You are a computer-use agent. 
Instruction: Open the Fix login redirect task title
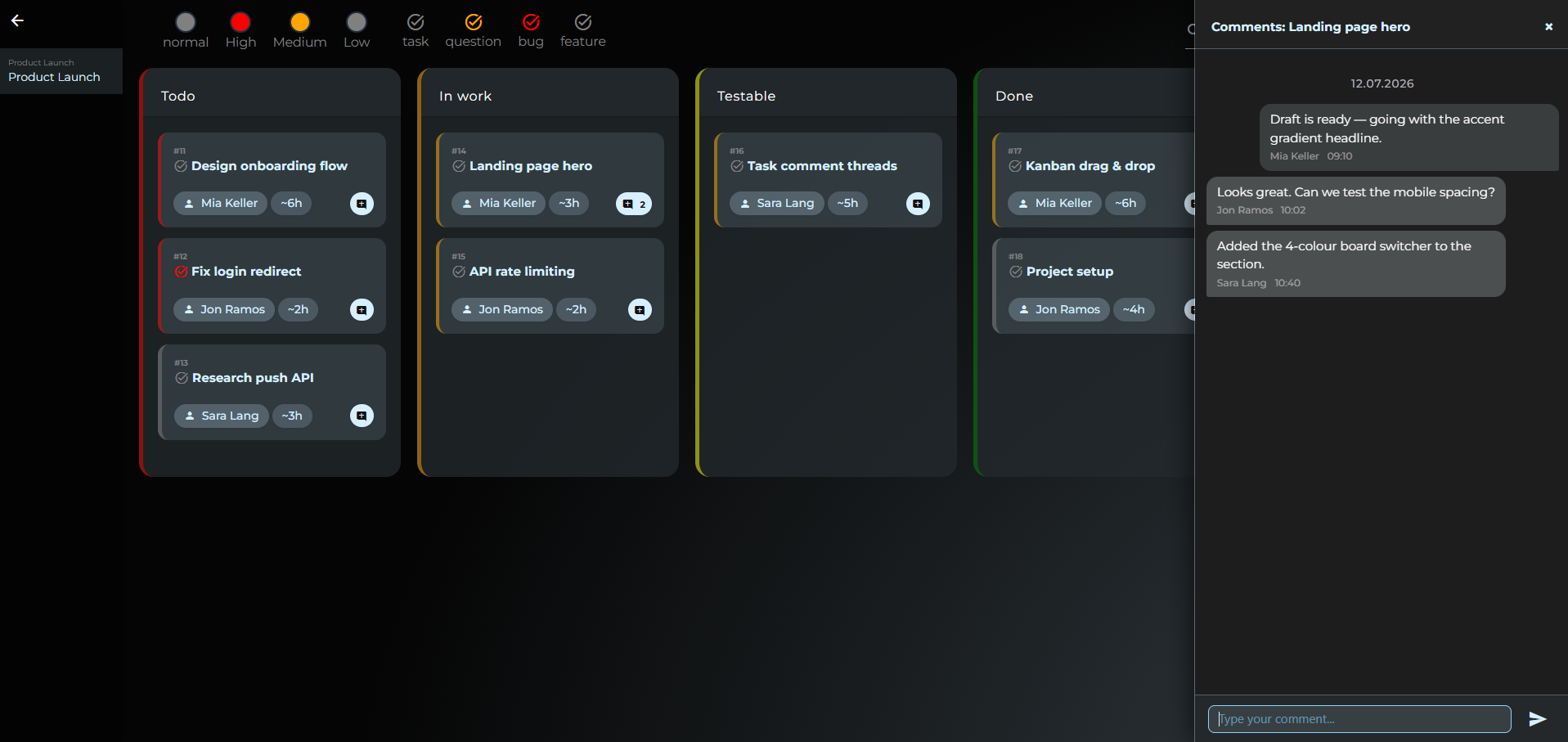[246, 272]
